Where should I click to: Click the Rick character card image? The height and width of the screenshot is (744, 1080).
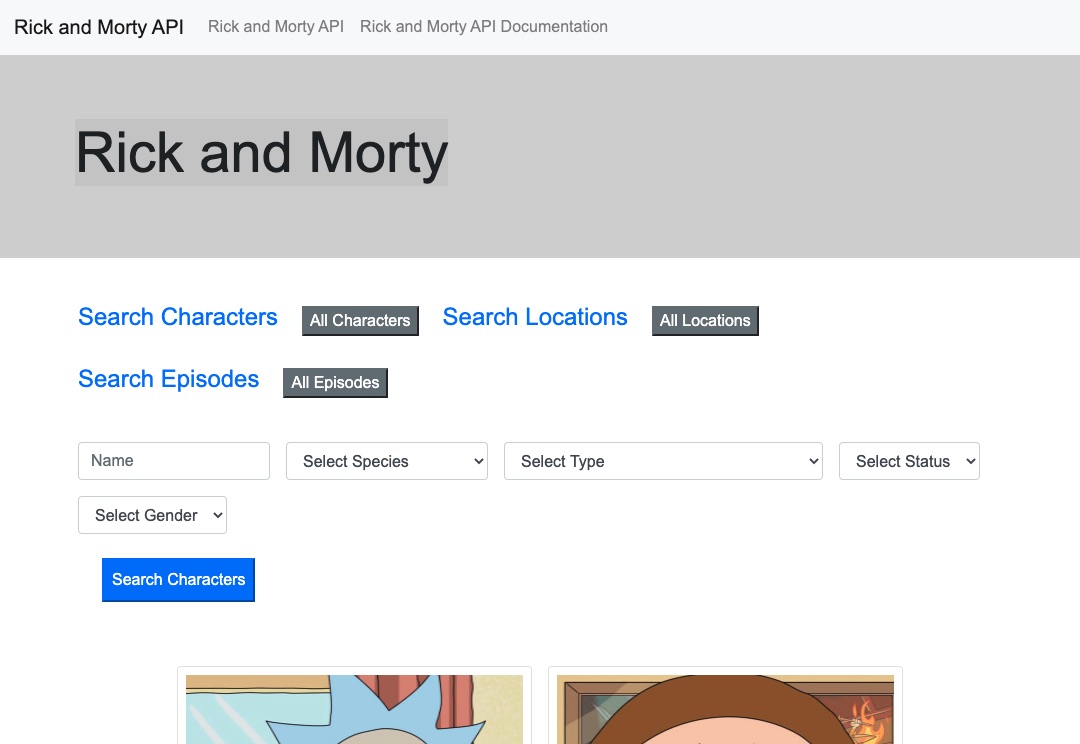point(354,710)
